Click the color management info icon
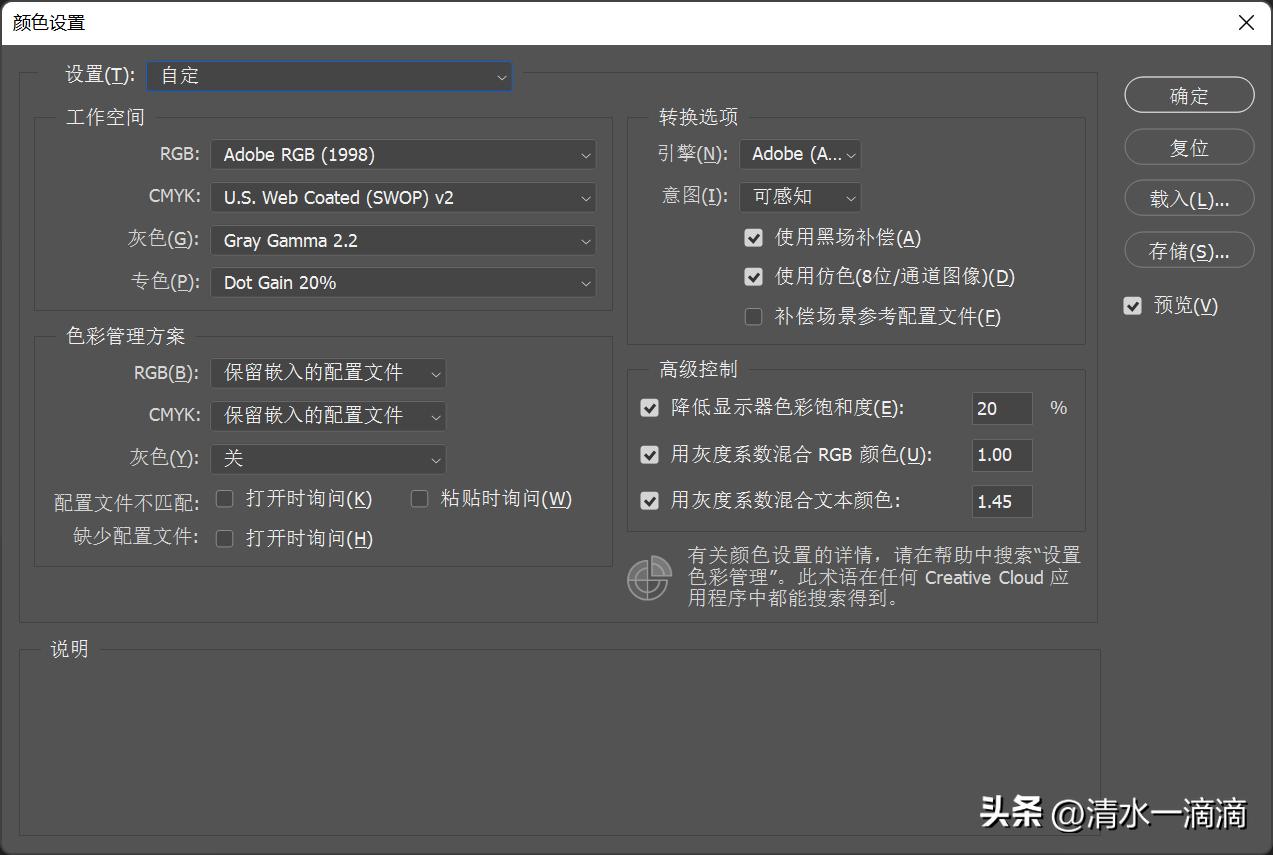The width and height of the screenshot is (1273, 855). click(648, 578)
